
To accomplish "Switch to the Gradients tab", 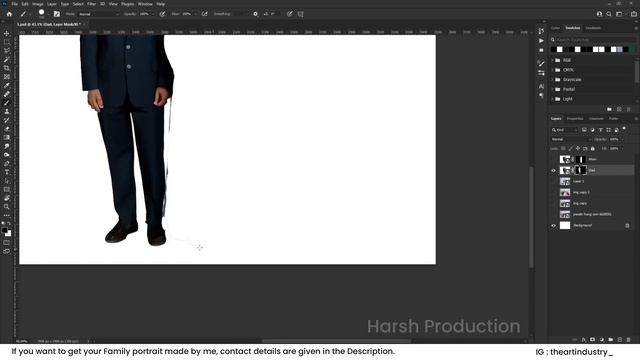I will coord(593,28).
